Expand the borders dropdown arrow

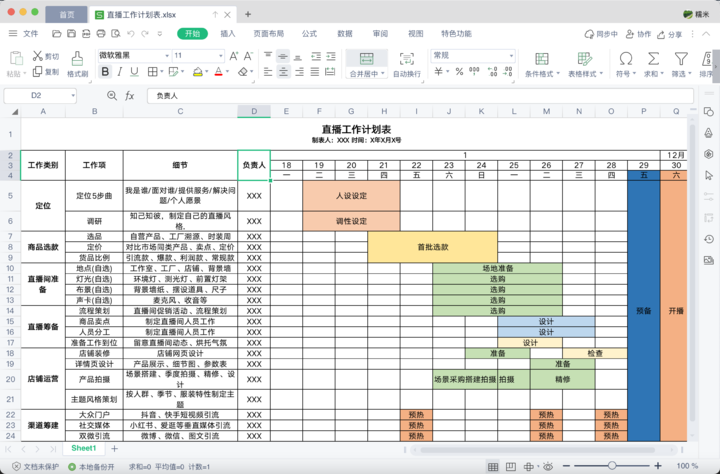tap(161, 72)
